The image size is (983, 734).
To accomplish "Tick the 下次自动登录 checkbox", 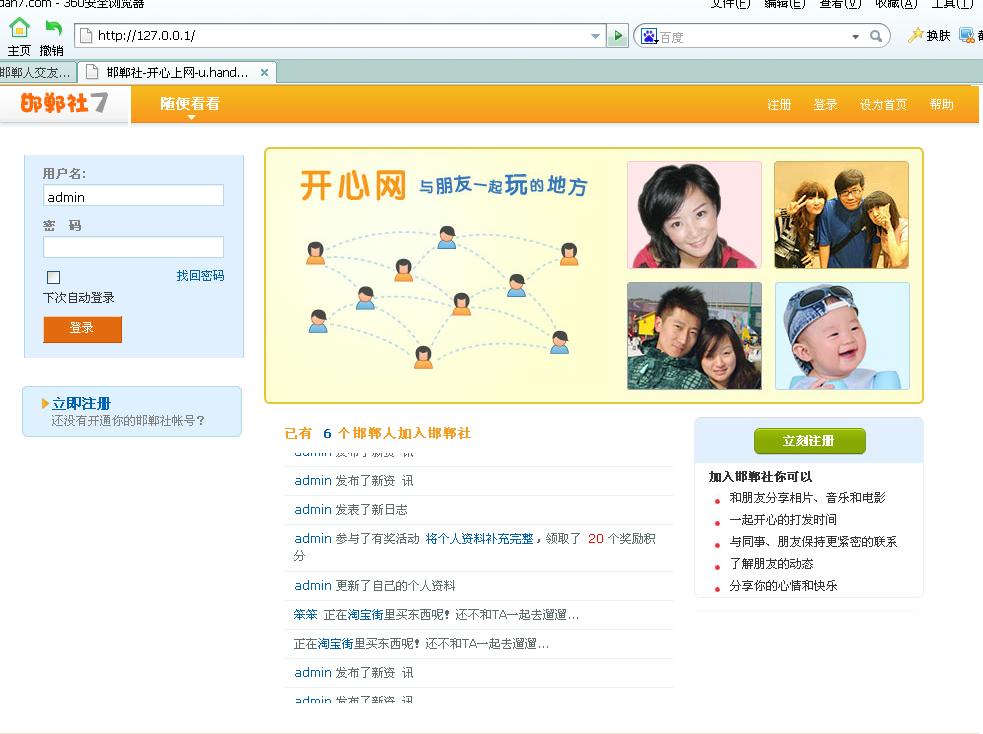I will 54,277.
